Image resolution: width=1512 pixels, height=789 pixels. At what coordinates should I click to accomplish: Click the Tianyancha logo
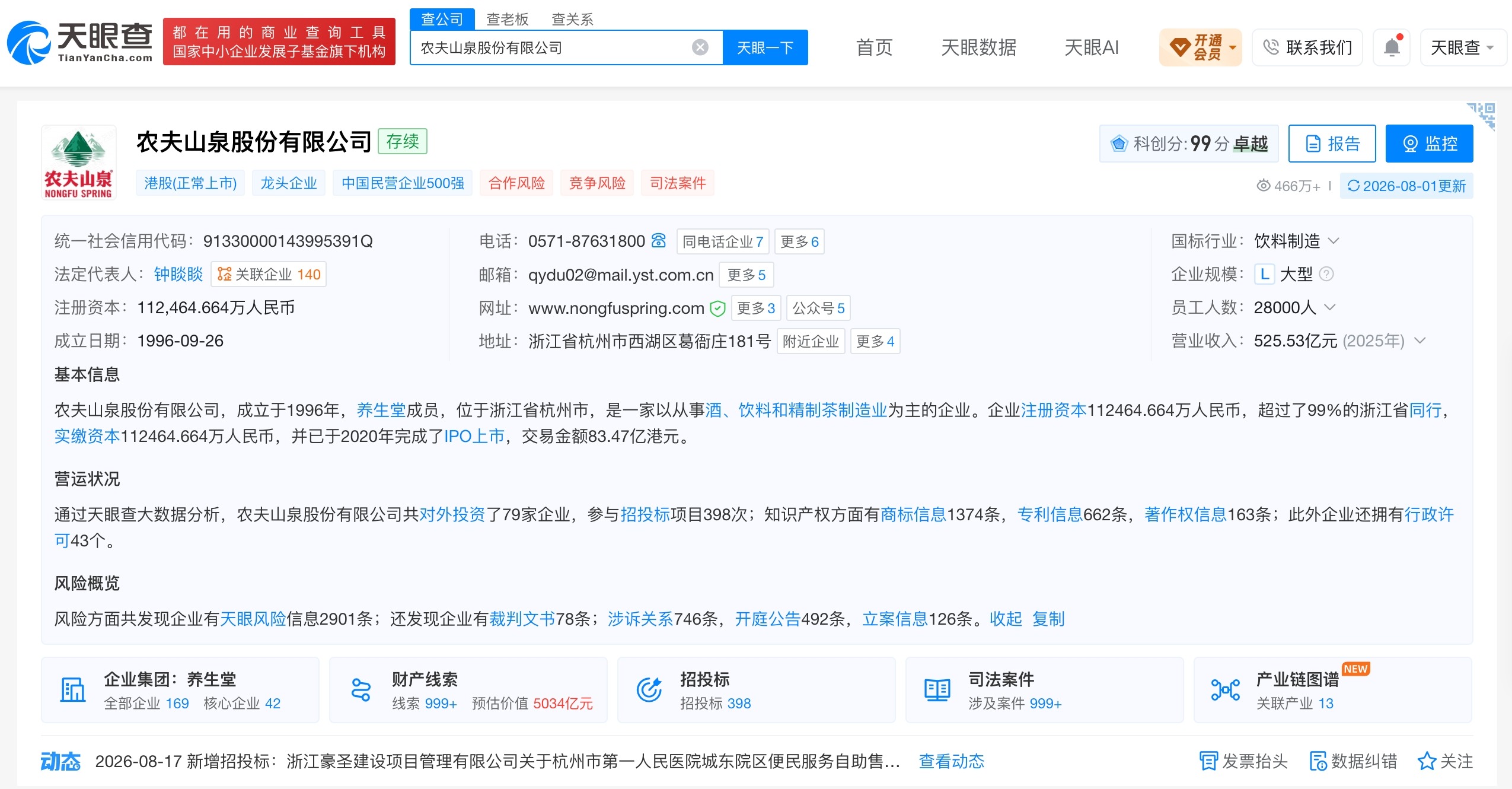[x=79, y=42]
